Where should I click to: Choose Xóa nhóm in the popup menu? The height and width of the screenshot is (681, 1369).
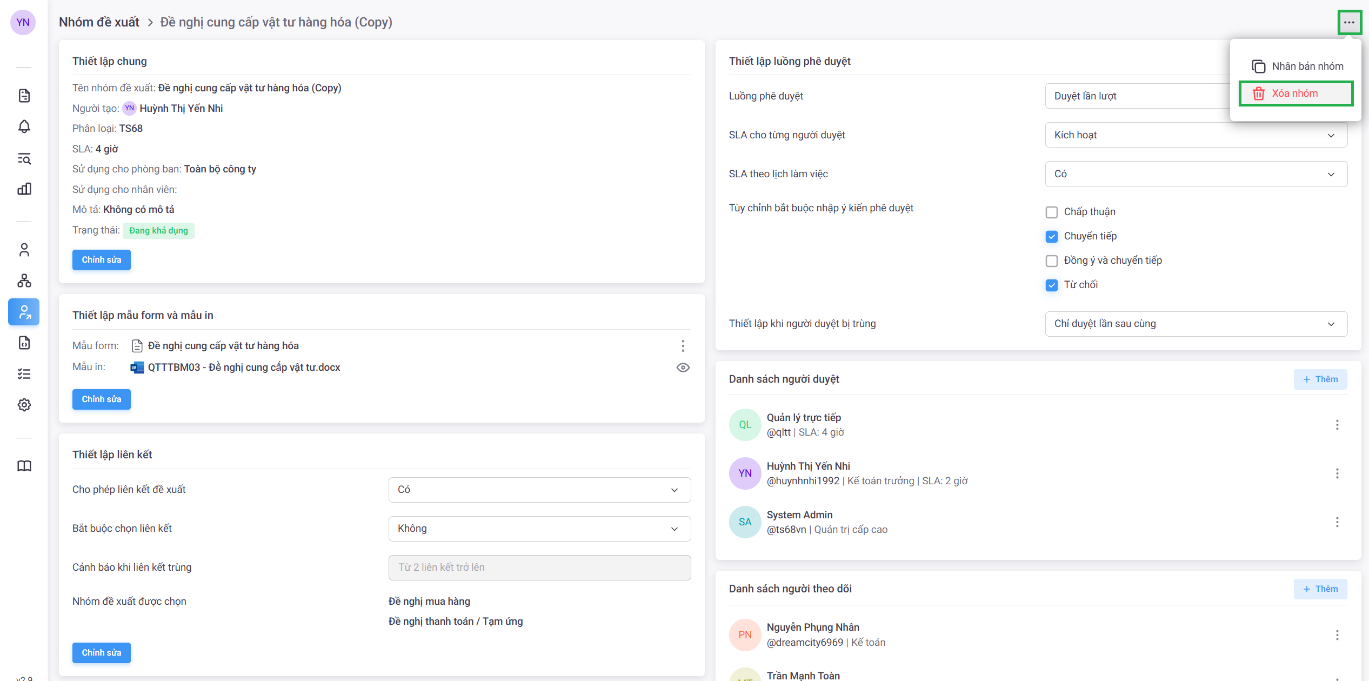pos(1294,94)
